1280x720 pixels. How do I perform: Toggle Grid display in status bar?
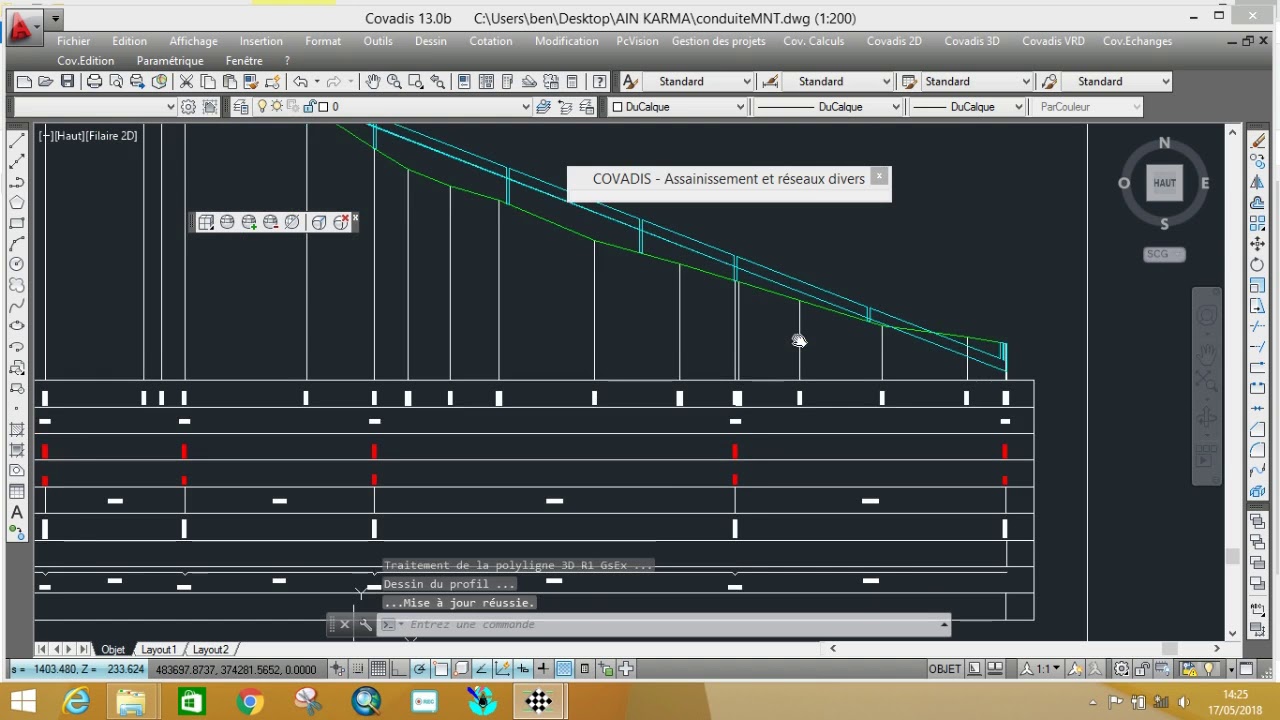(379, 669)
